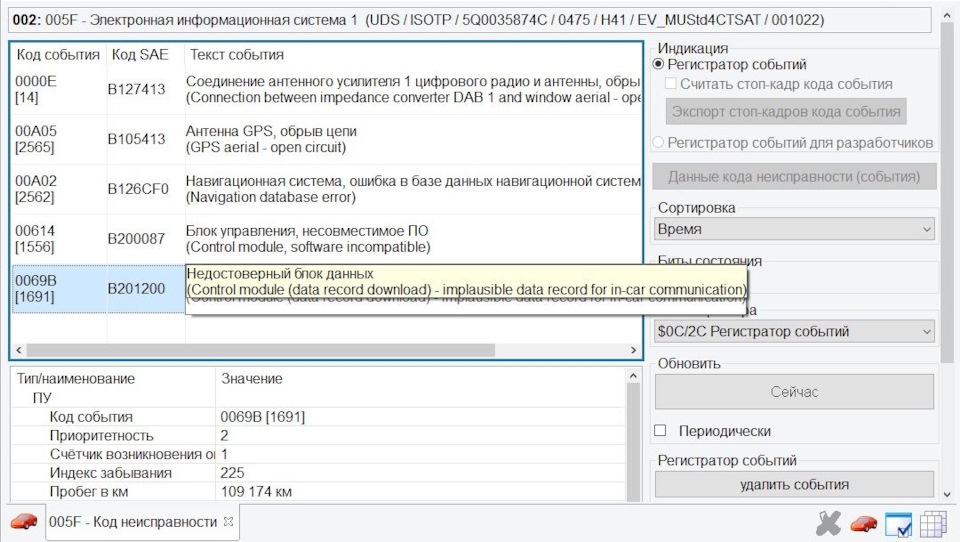Image resolution: width=960 pixels, height=542 pixels.
Task: Open the Сортировка dropdown showing Время
Action: (794, 229)
